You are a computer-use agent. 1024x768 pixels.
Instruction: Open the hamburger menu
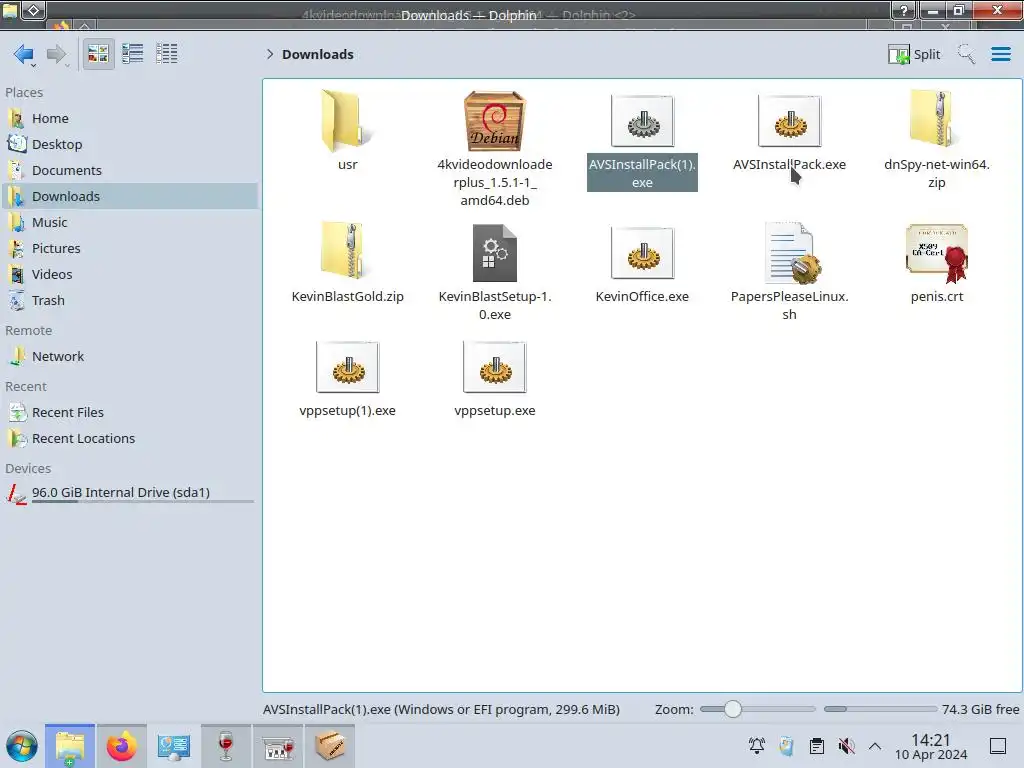(1000, 54)
